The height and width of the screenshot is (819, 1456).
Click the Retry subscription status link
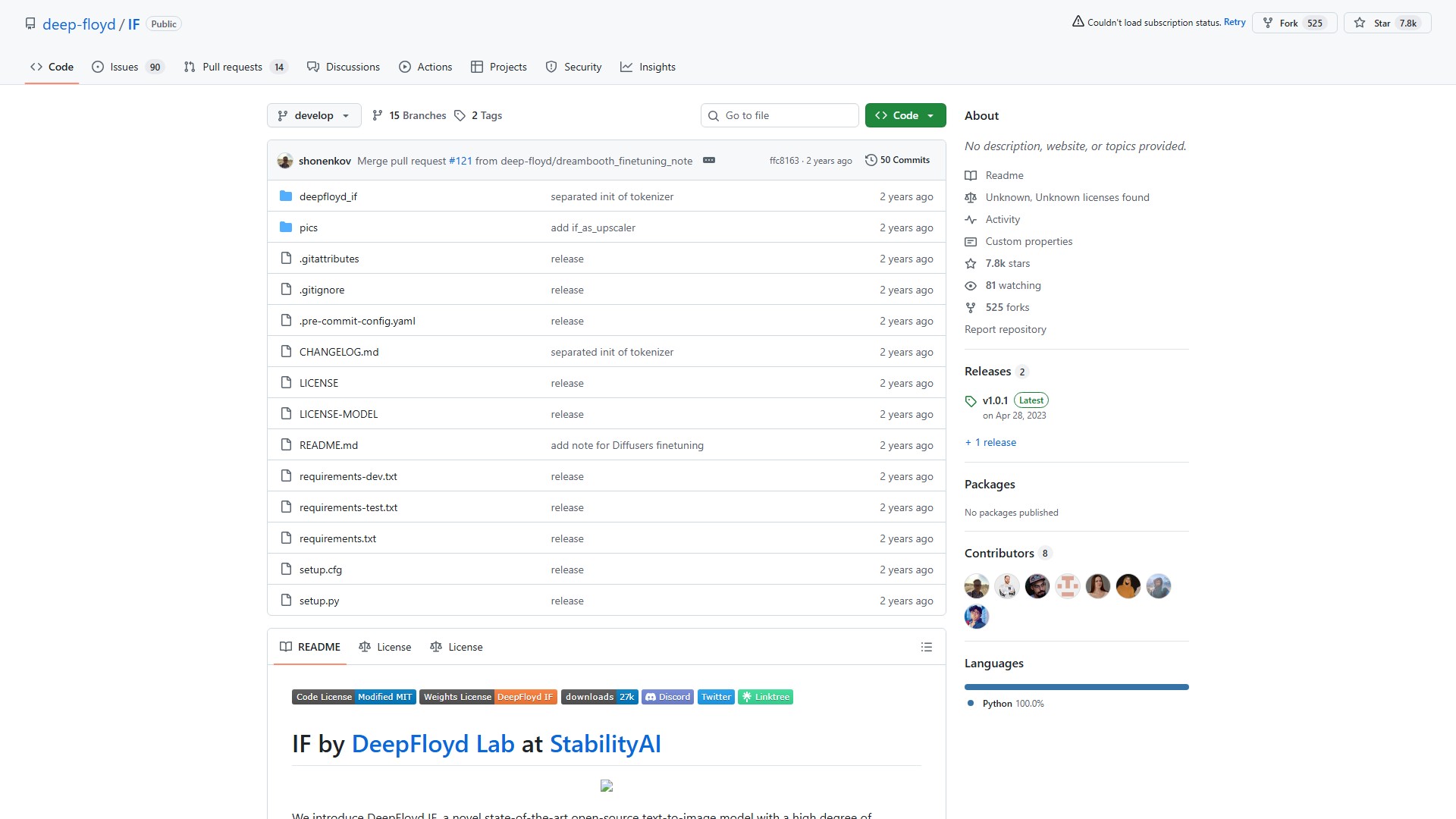pyautogui.click(x=1234, y=22)
